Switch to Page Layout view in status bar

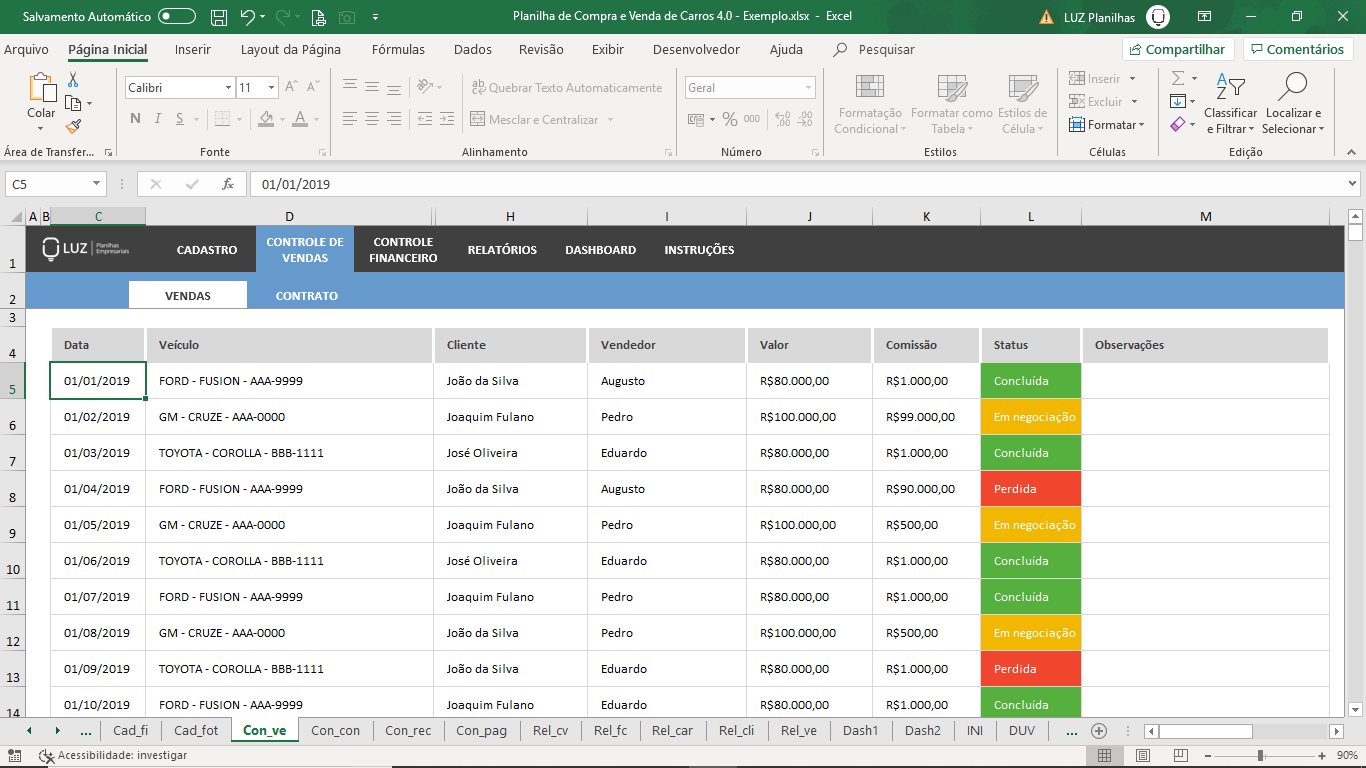click(1143, 756)
